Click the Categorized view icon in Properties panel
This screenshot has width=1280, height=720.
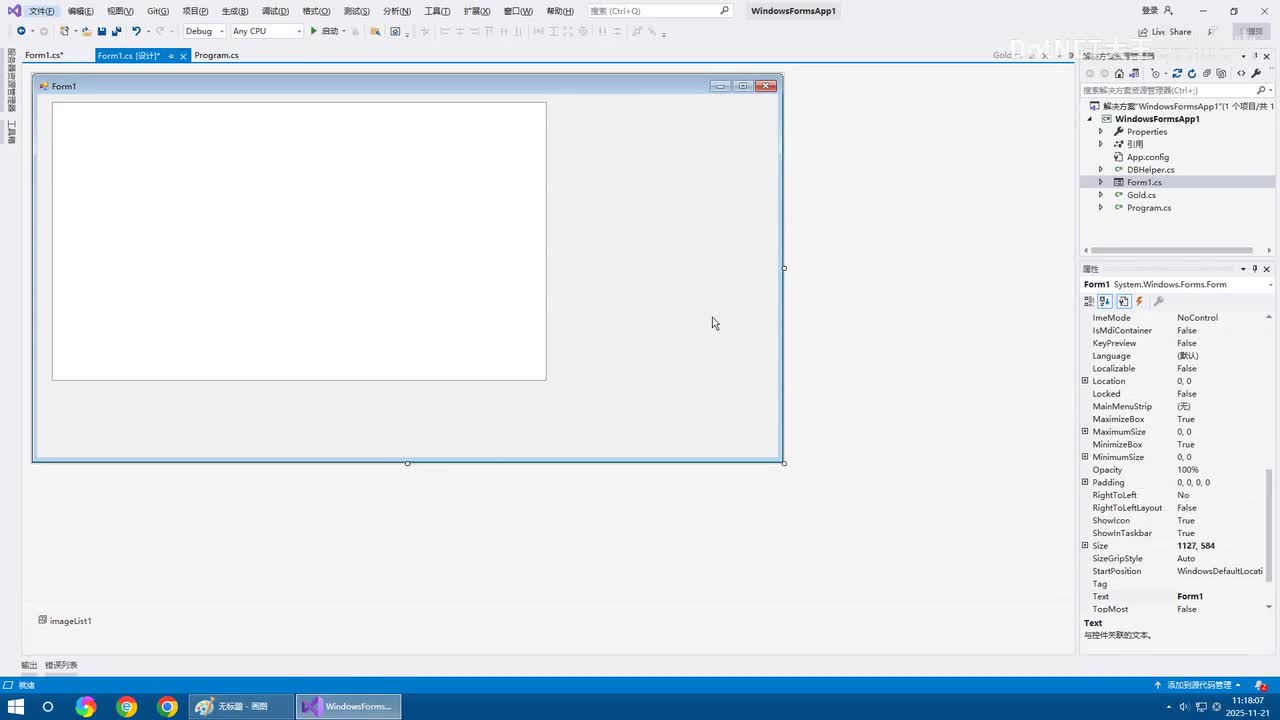click(1089, 301)
